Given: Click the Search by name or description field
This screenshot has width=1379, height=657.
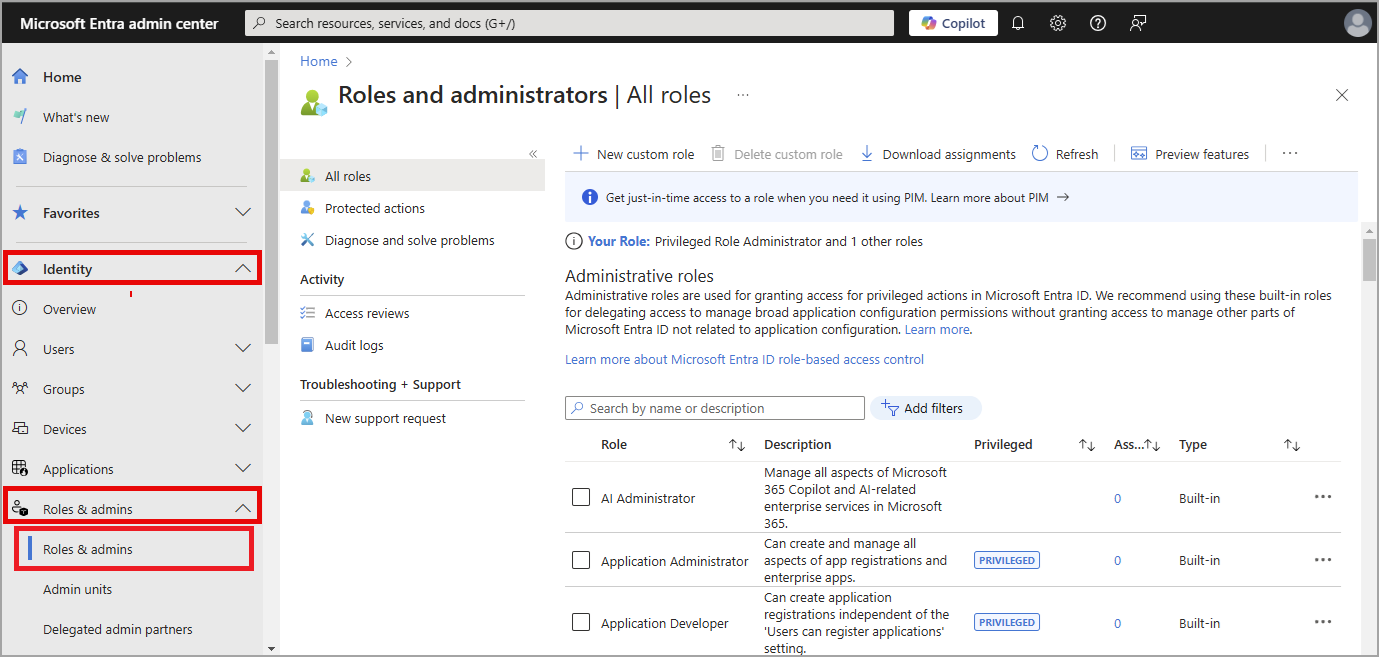Looking at the screenshot, I should point(715,408).
